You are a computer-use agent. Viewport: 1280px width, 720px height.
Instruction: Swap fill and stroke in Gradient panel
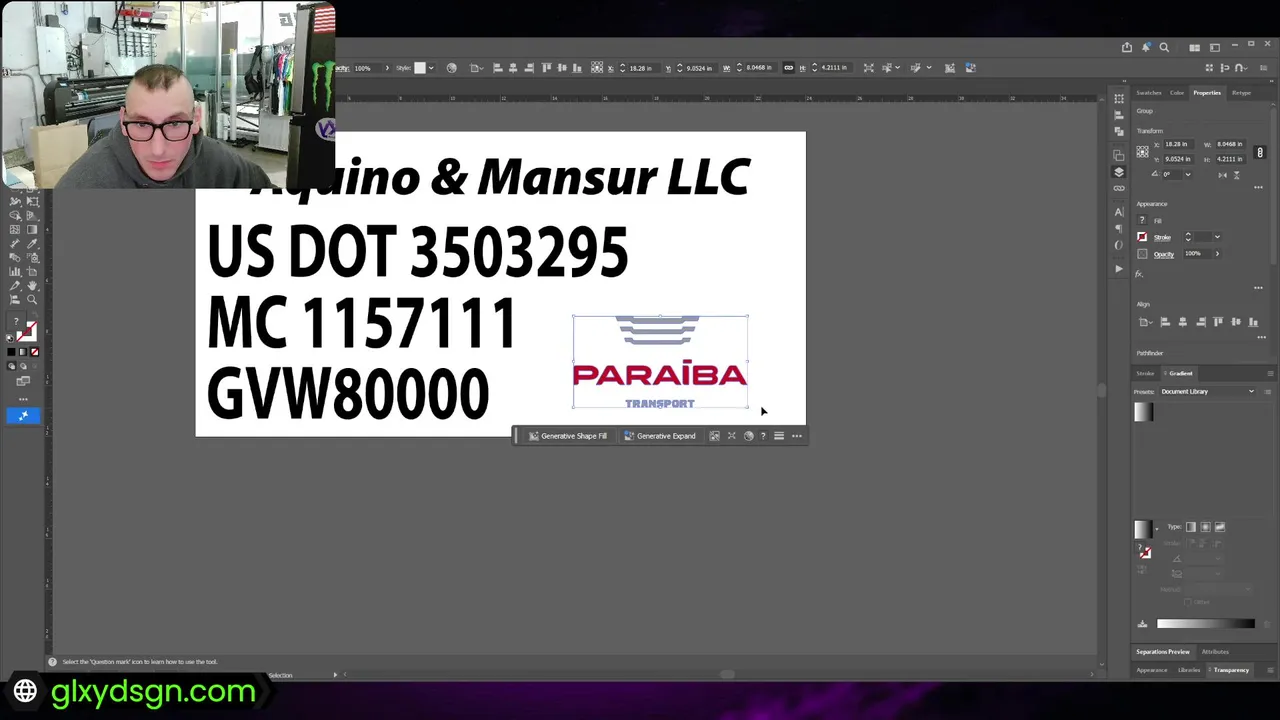click(x=1144, y=552)
